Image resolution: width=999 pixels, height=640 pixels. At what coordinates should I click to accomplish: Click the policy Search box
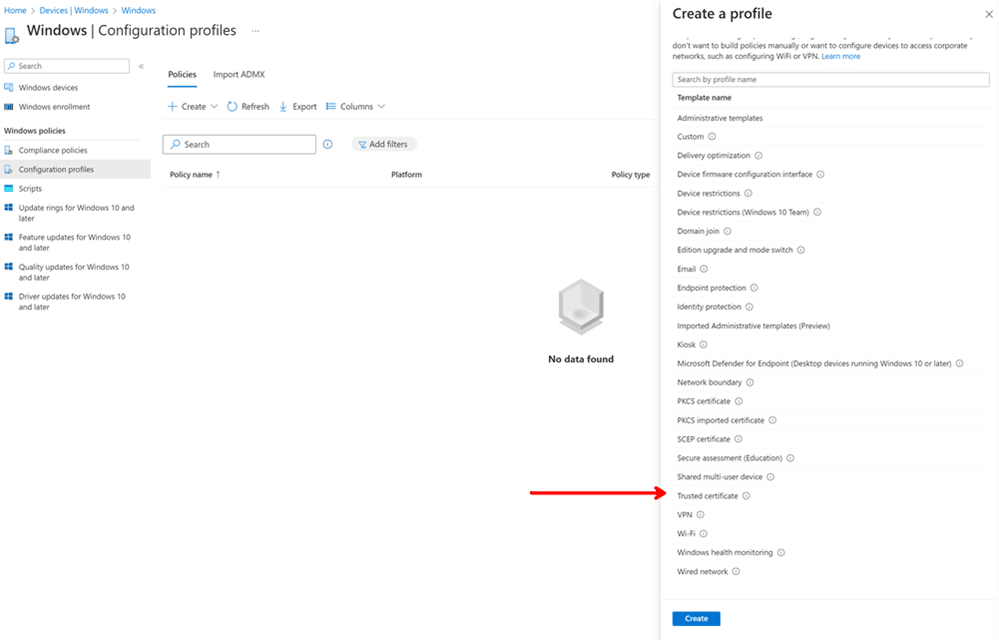(x=240, y=145)
